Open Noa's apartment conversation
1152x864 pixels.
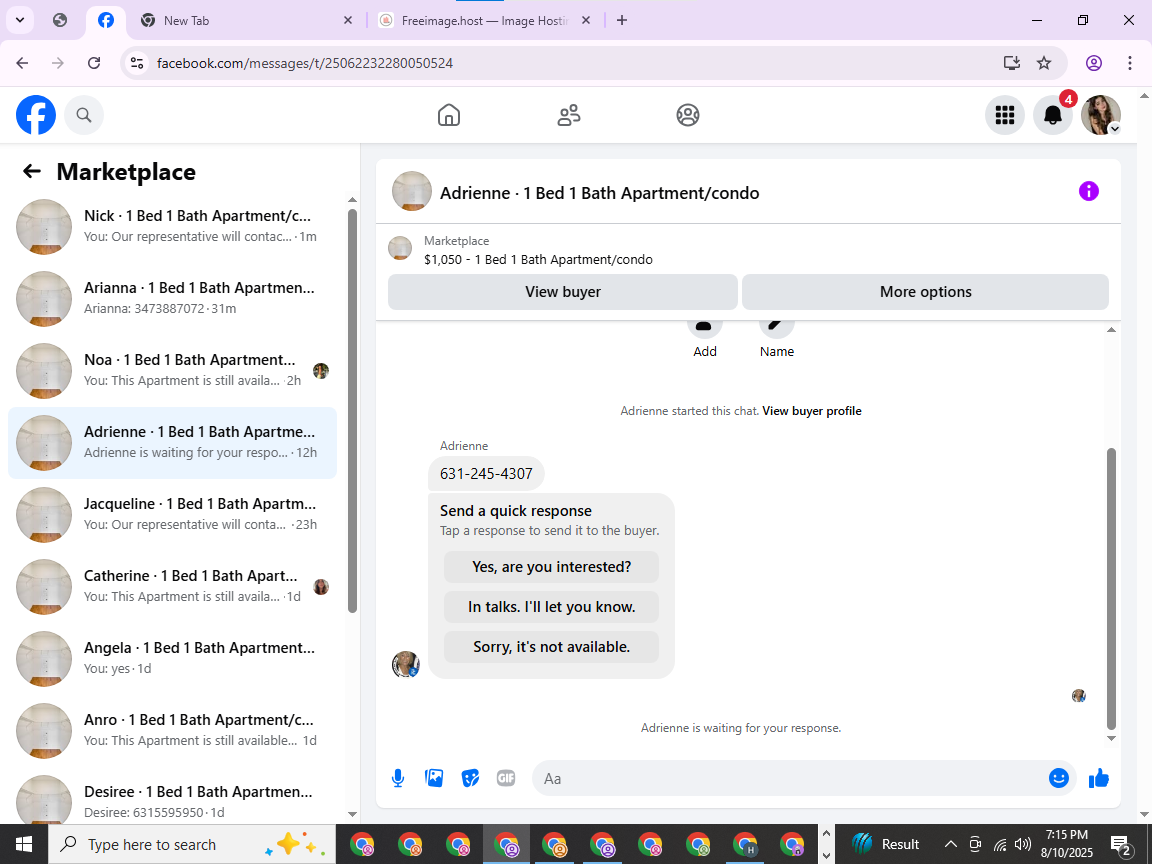click(x=173, y=370)
